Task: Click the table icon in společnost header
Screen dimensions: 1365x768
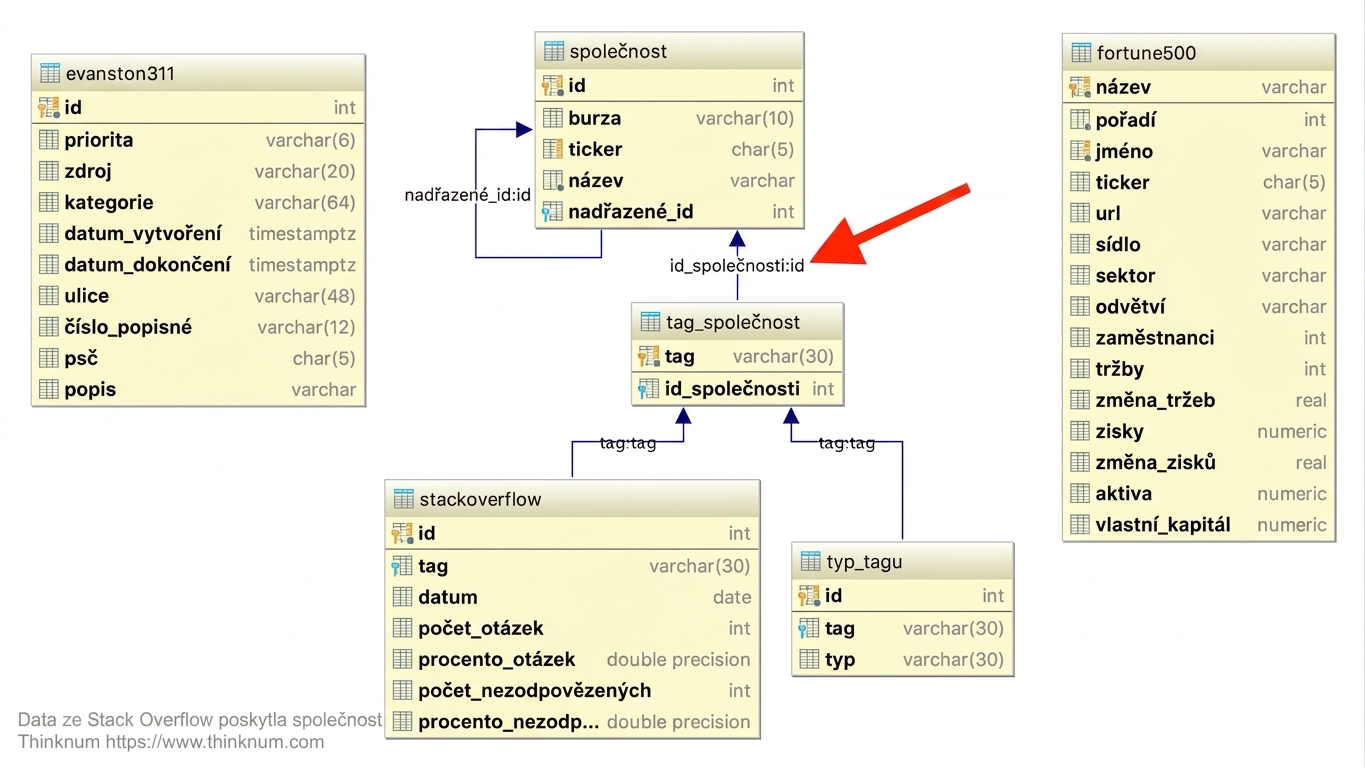Action: [x=554, y=51]
